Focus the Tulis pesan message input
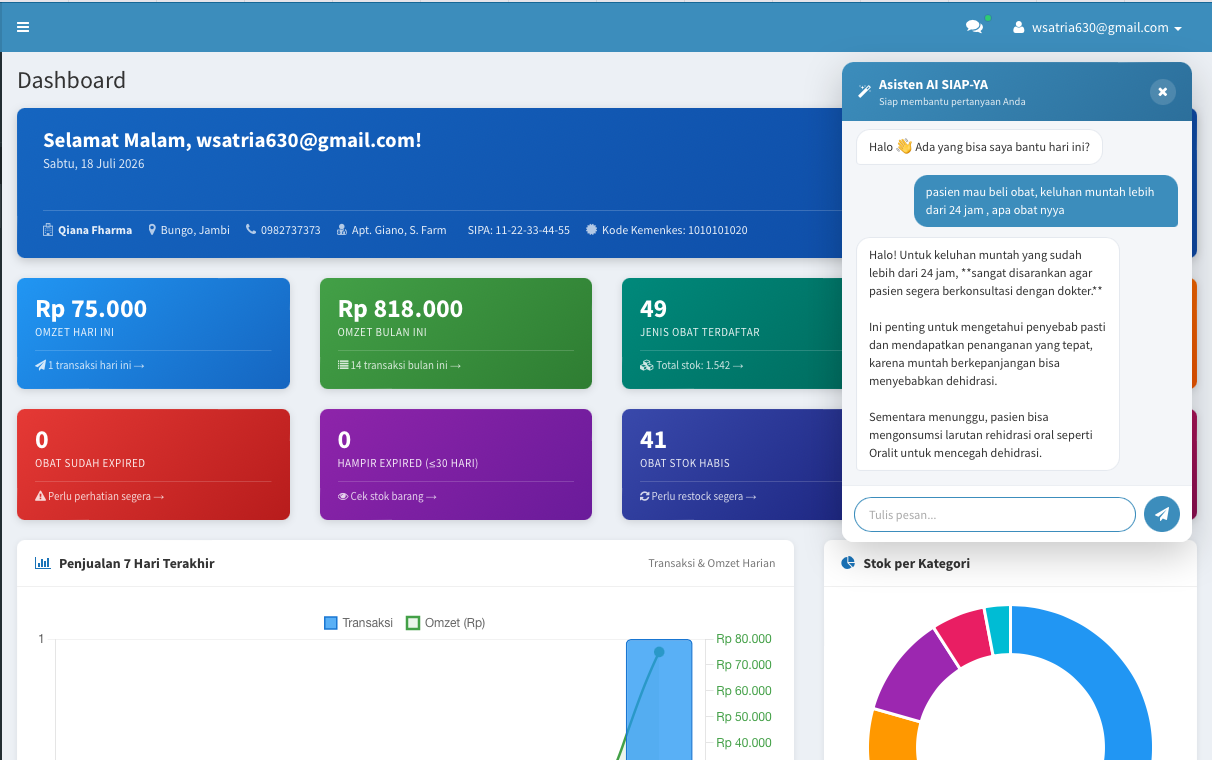Image resolution: width=1212 pixels, height=760 pixels. (x=995, y=514)
